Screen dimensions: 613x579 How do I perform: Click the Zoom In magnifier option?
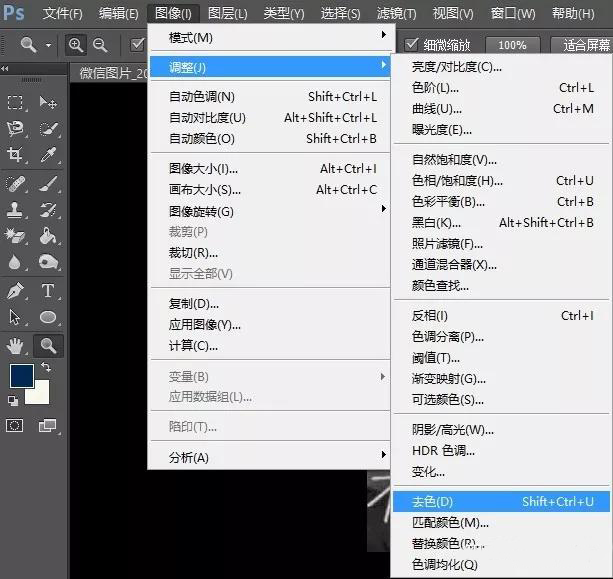tap(76, 45)
